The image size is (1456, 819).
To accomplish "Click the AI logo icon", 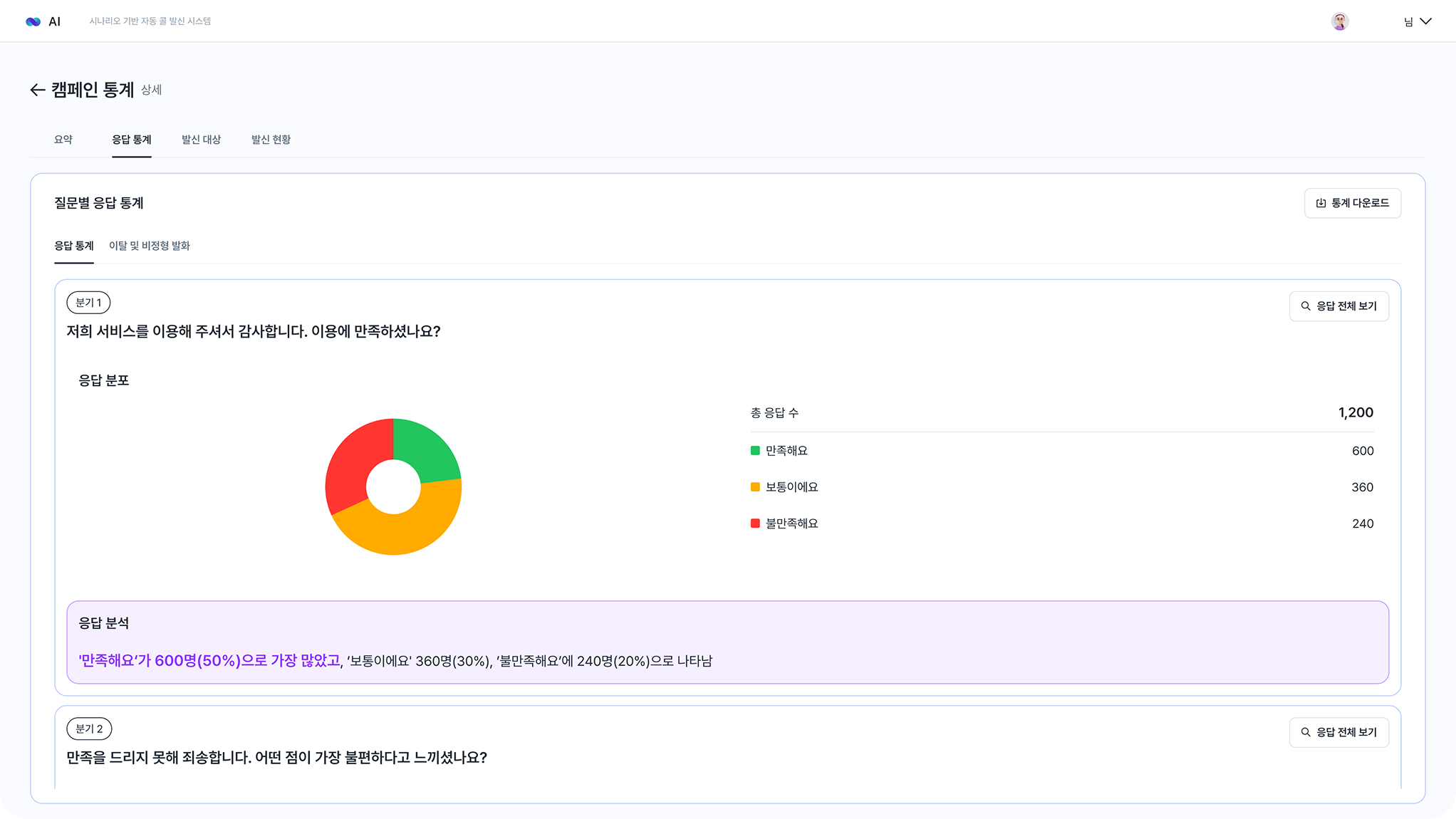I will tap(33, 21).
